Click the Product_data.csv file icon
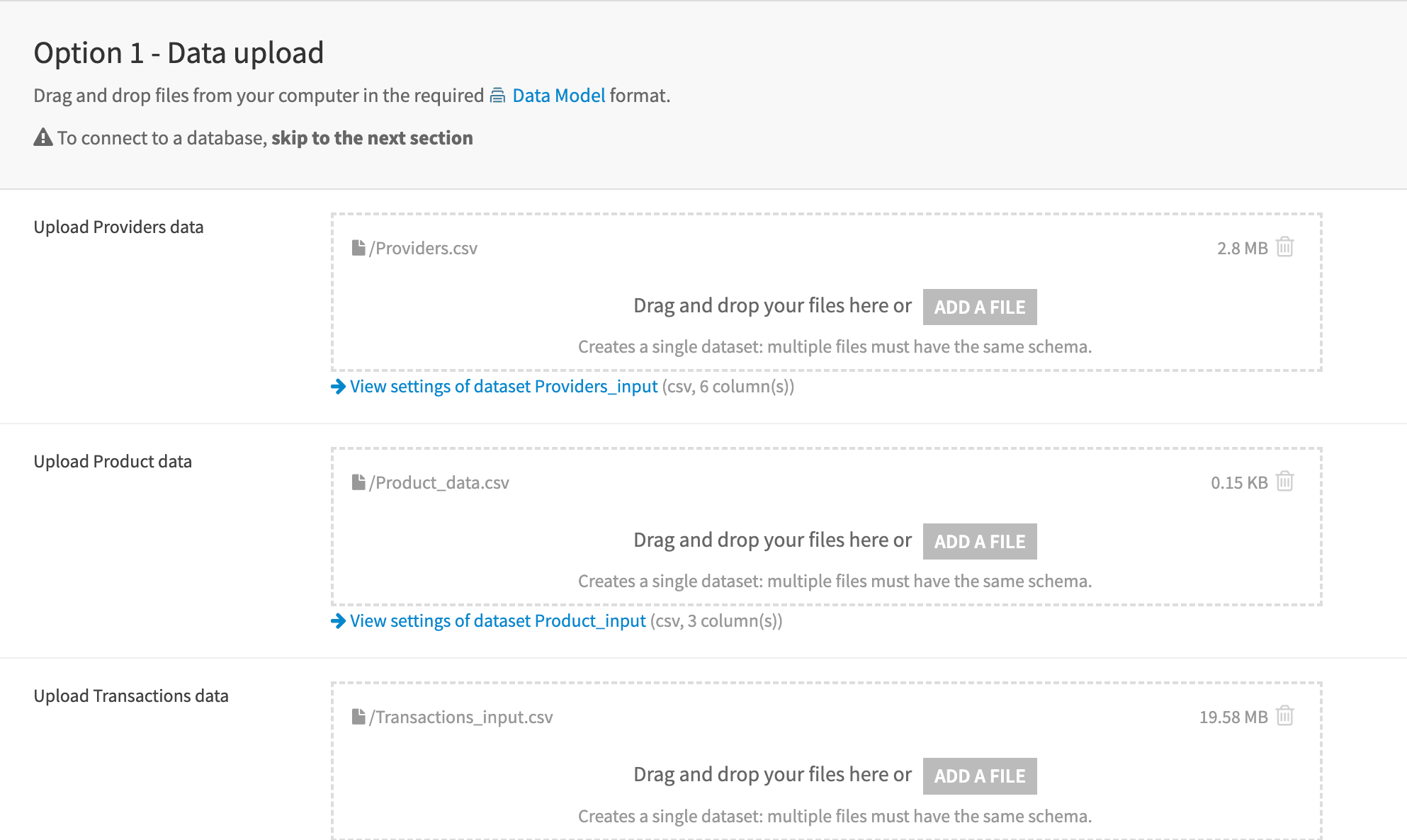 point(358,482)
